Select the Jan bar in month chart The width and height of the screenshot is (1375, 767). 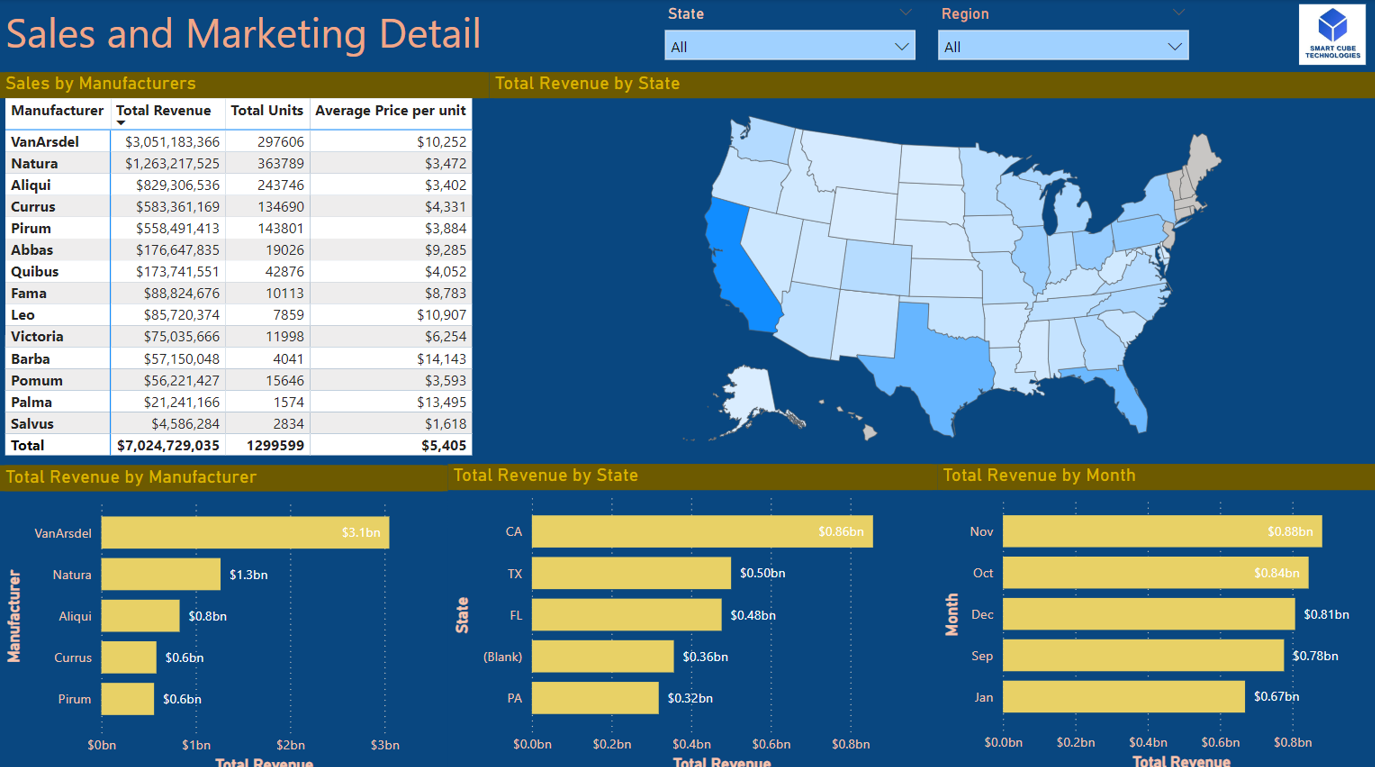1123,697
